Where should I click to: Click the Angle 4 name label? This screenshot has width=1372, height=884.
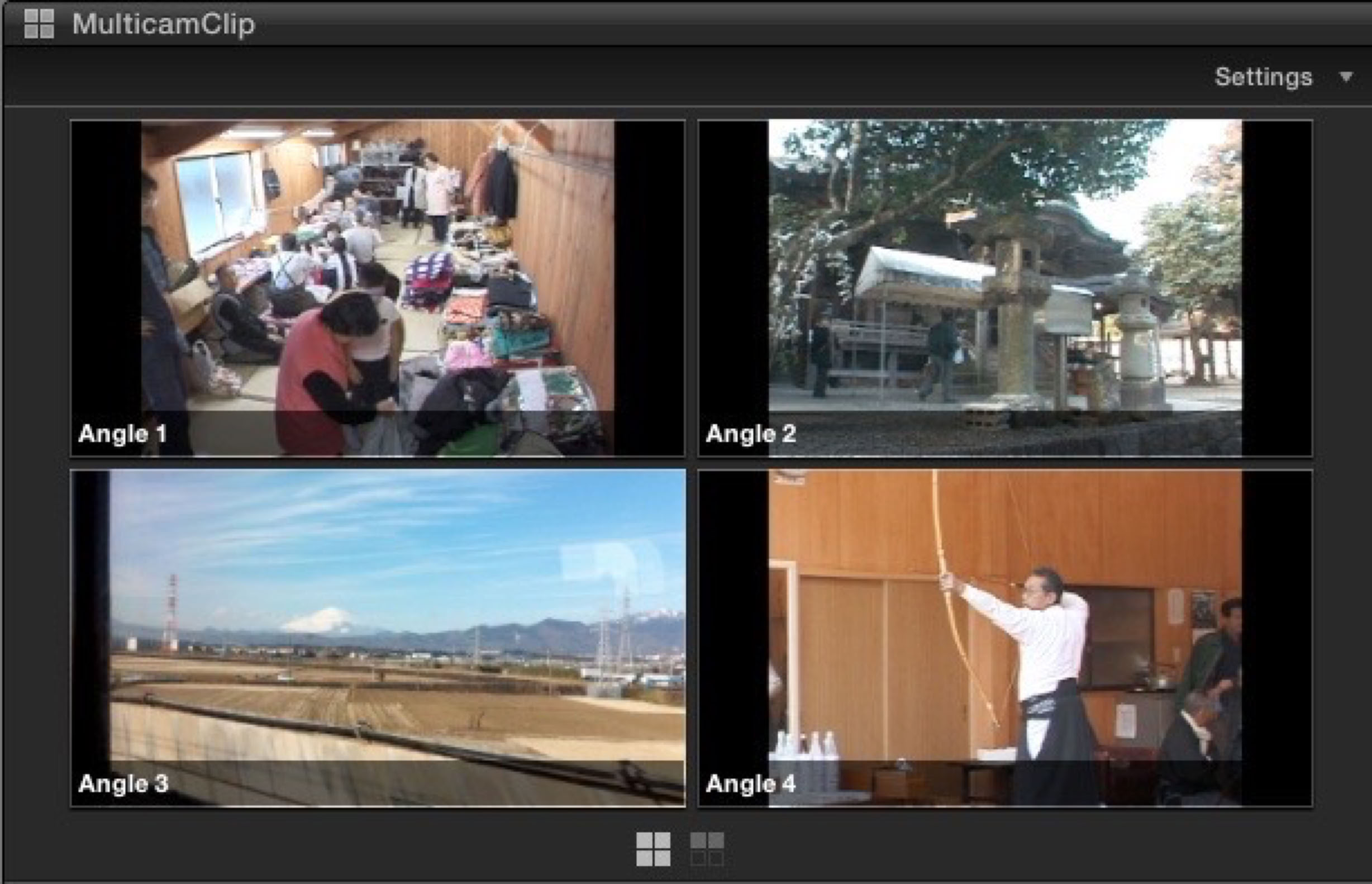click(x=751, y=784)
